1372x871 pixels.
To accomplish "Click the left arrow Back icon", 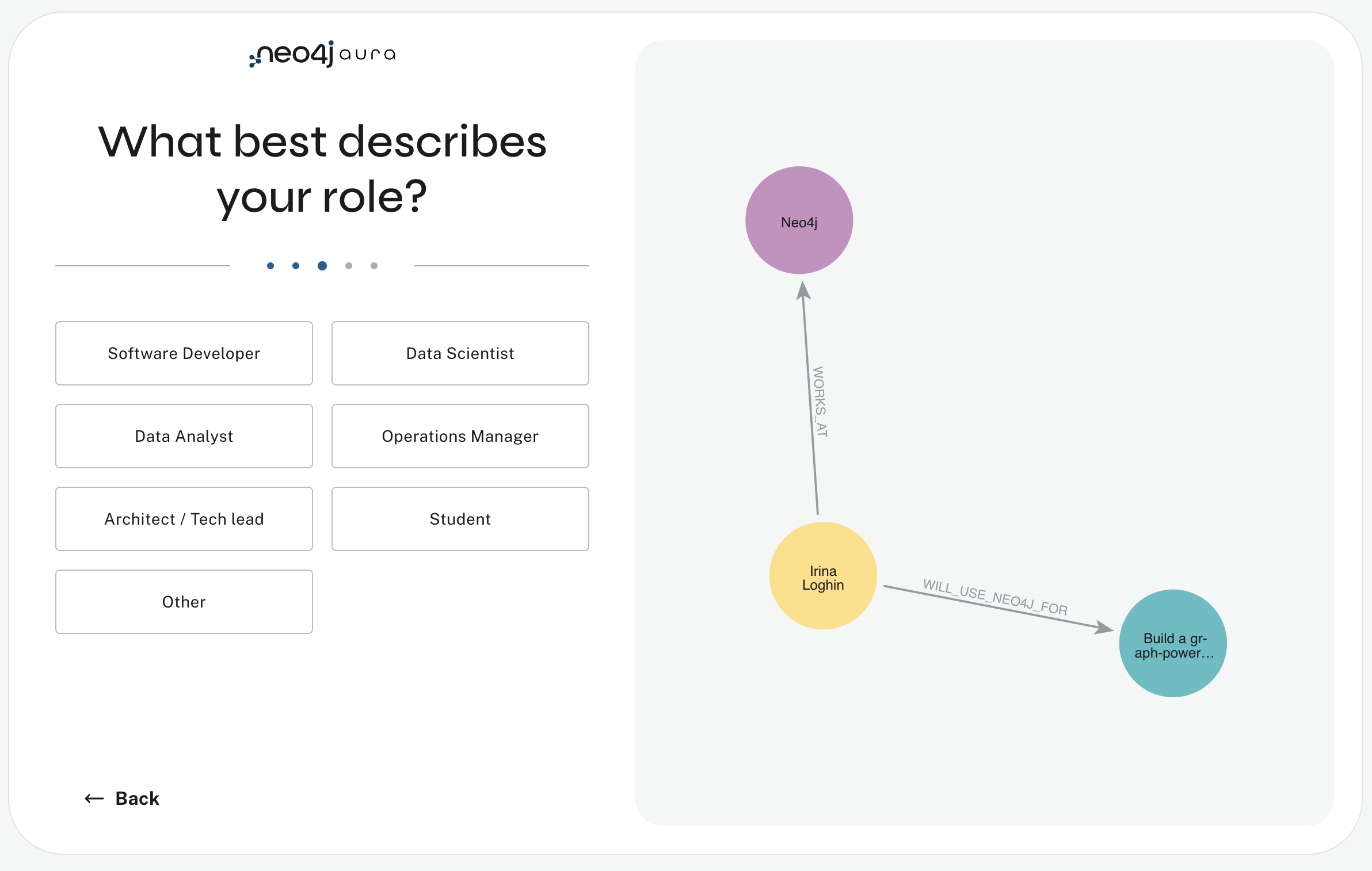I will pos(94,799).
